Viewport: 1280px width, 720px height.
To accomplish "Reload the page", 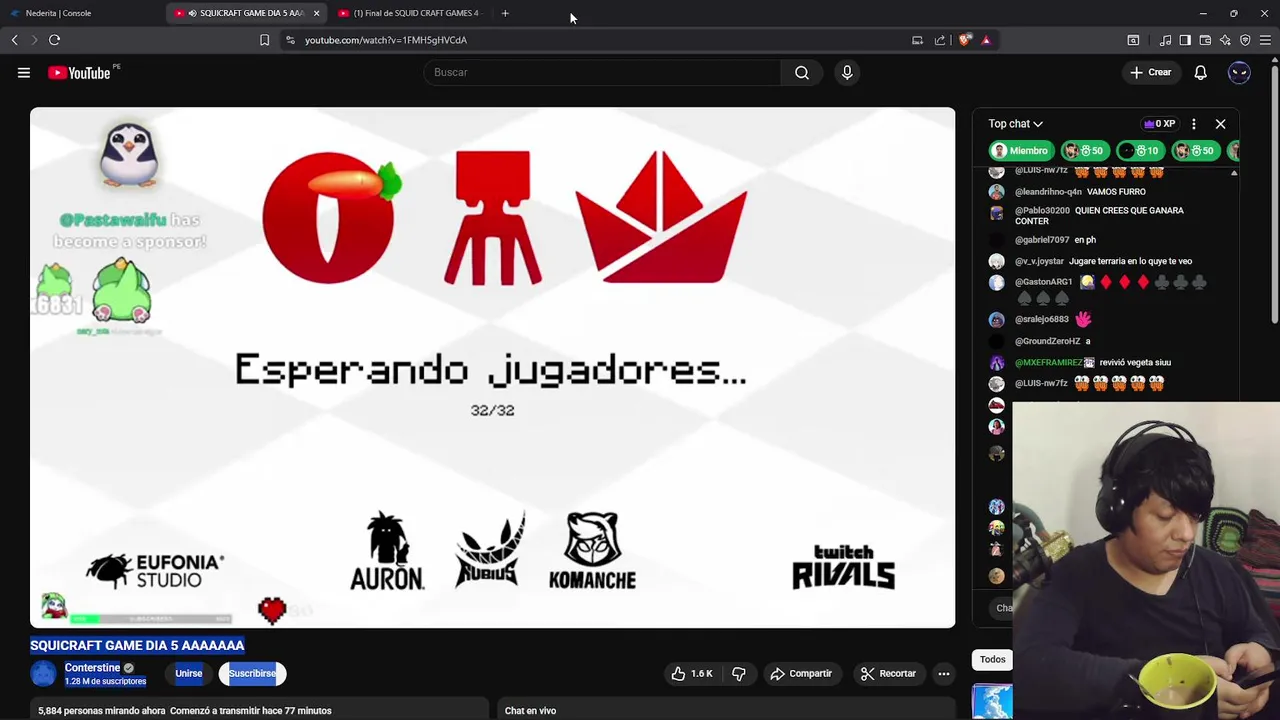I will 54,40.
